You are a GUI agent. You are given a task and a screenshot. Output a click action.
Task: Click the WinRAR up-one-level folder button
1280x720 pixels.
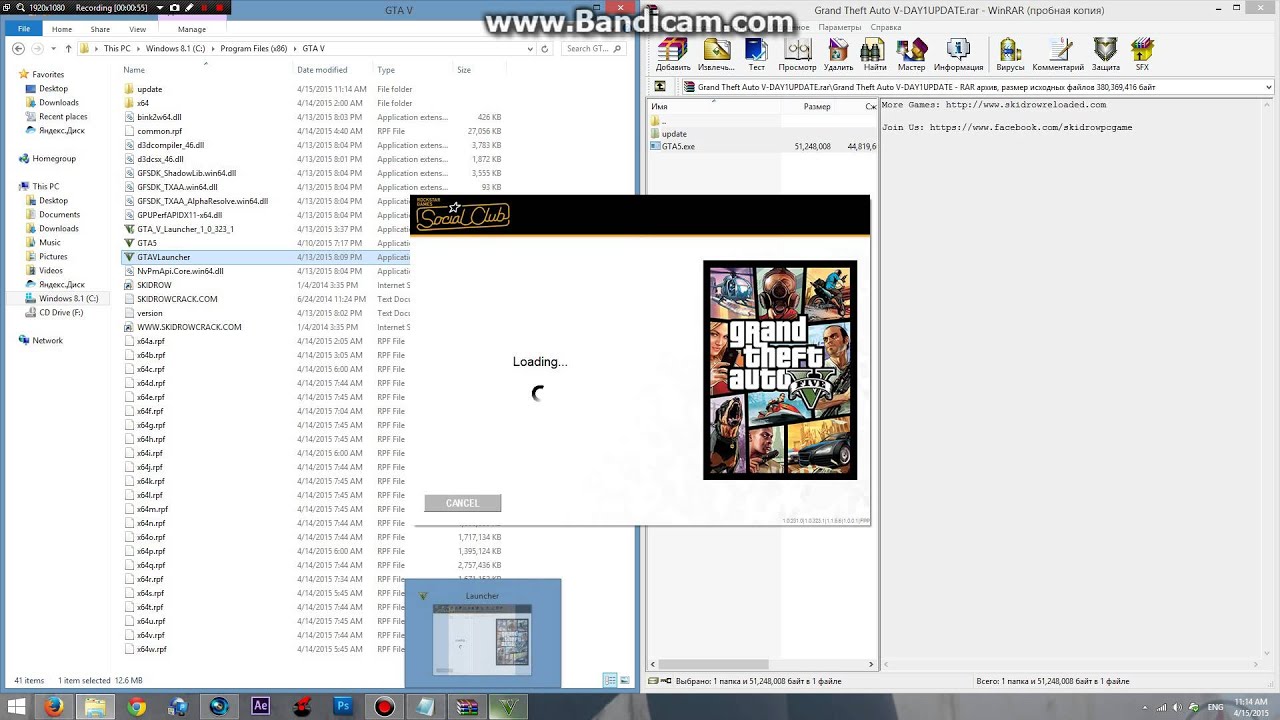tap(660, 87)
